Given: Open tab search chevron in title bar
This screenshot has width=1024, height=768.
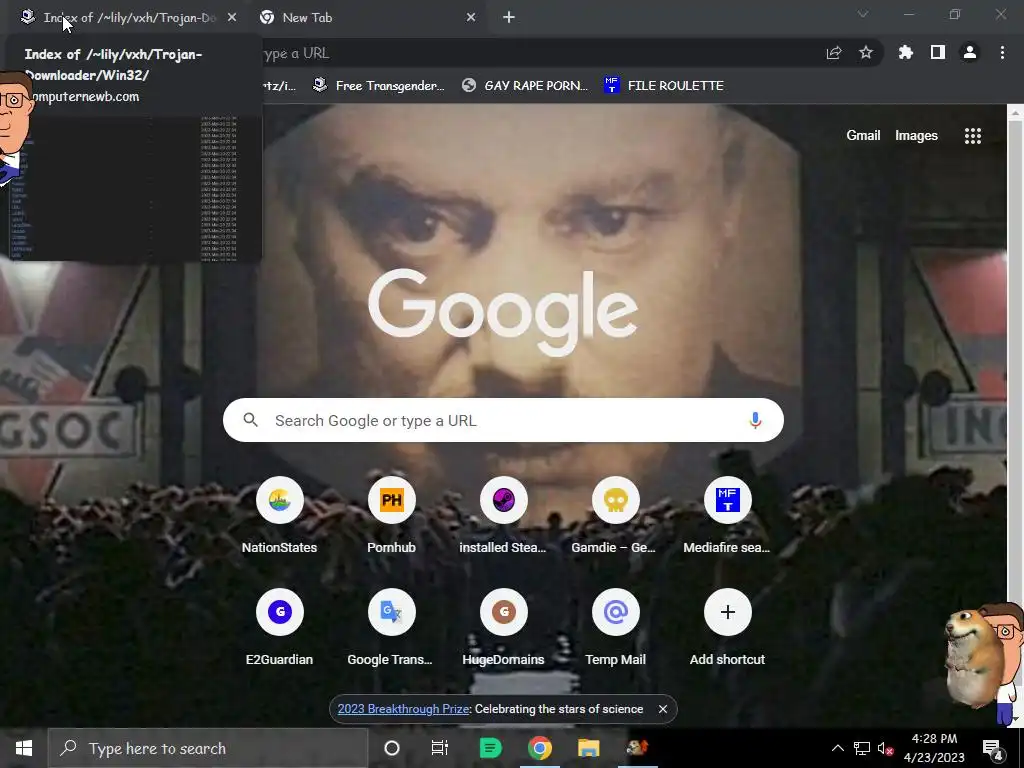Looking at the screenshot, I should pyautogui.click(x=863, y=14).
